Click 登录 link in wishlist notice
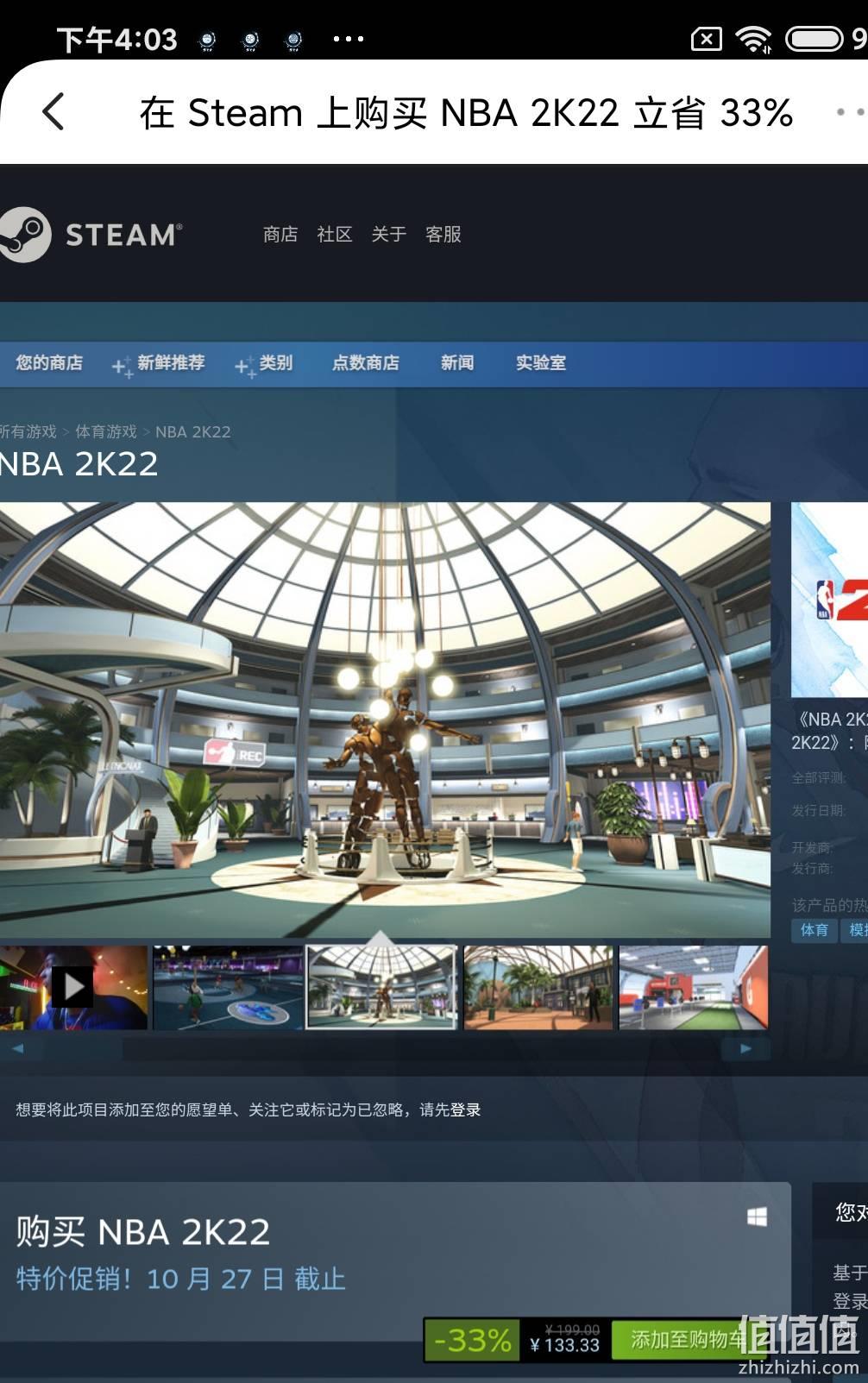 465,1110
